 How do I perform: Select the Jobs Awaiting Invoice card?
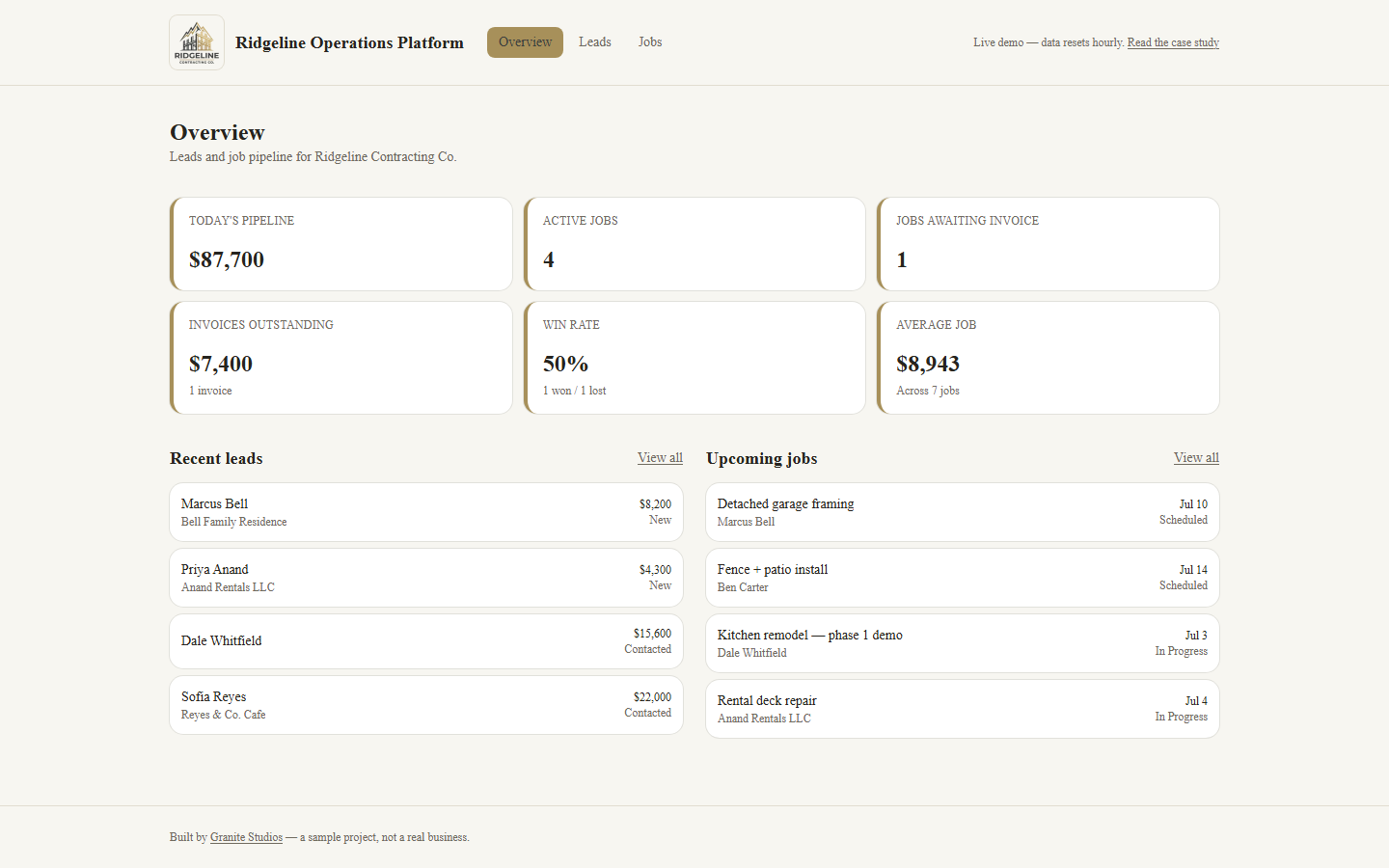click(x=1049, y=244)
